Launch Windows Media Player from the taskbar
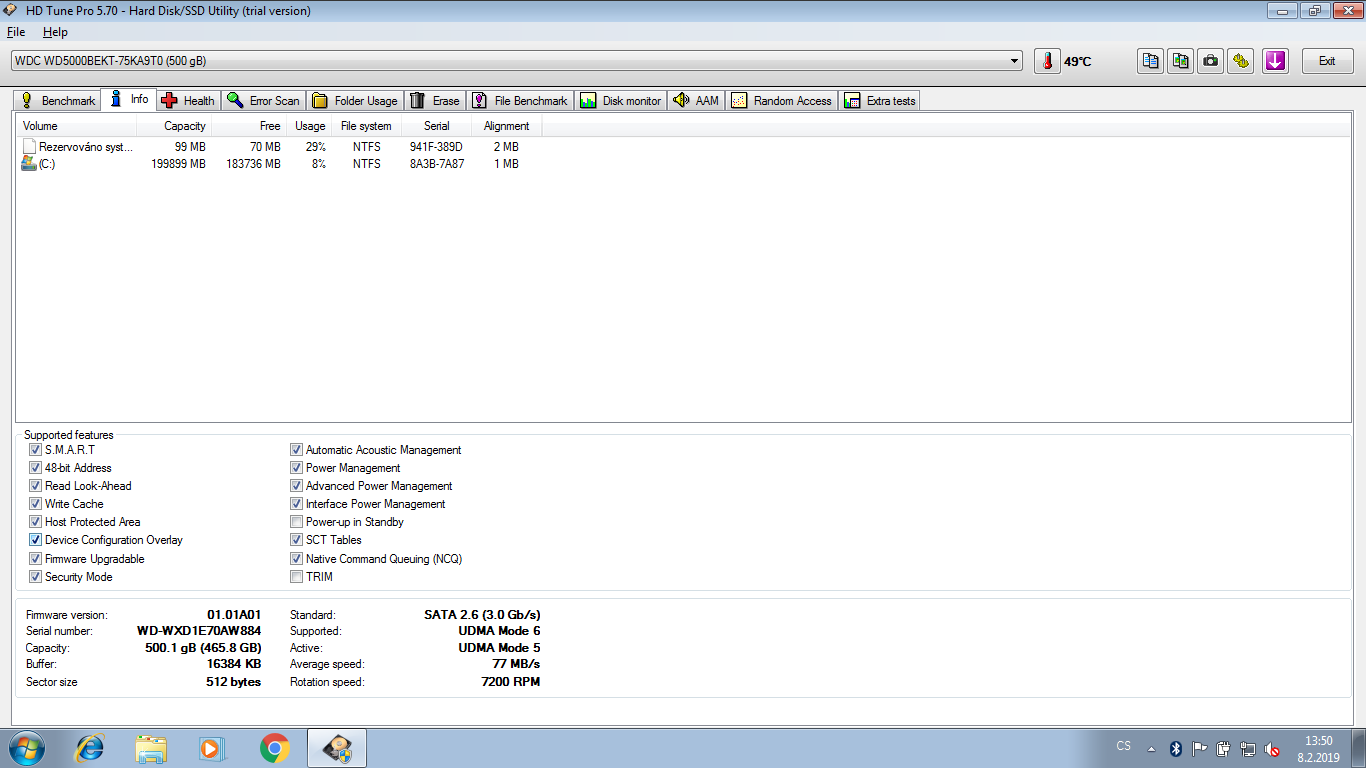1366x768 pixels. 212,748
